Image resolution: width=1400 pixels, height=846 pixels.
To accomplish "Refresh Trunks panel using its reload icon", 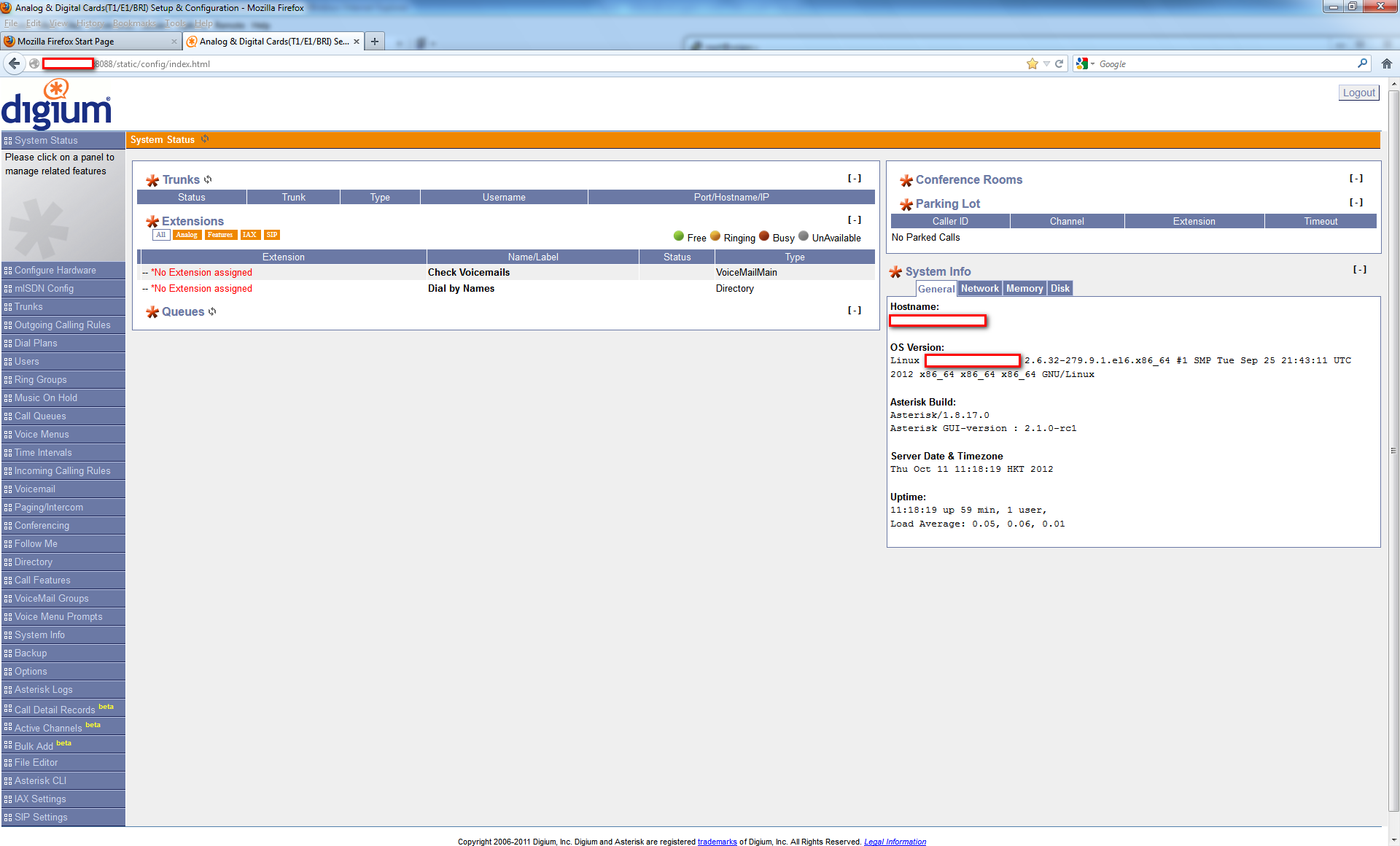I will (208, 179).
